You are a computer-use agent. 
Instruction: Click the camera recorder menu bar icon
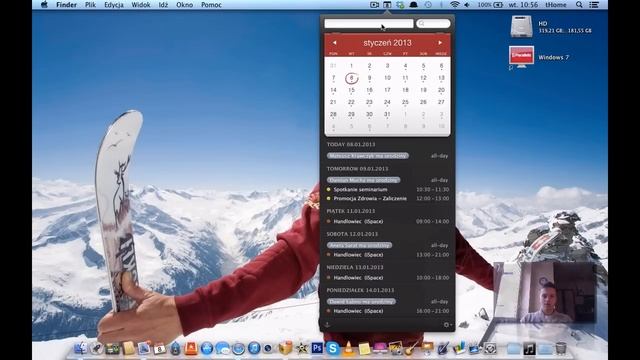click(x=374, y=5)
